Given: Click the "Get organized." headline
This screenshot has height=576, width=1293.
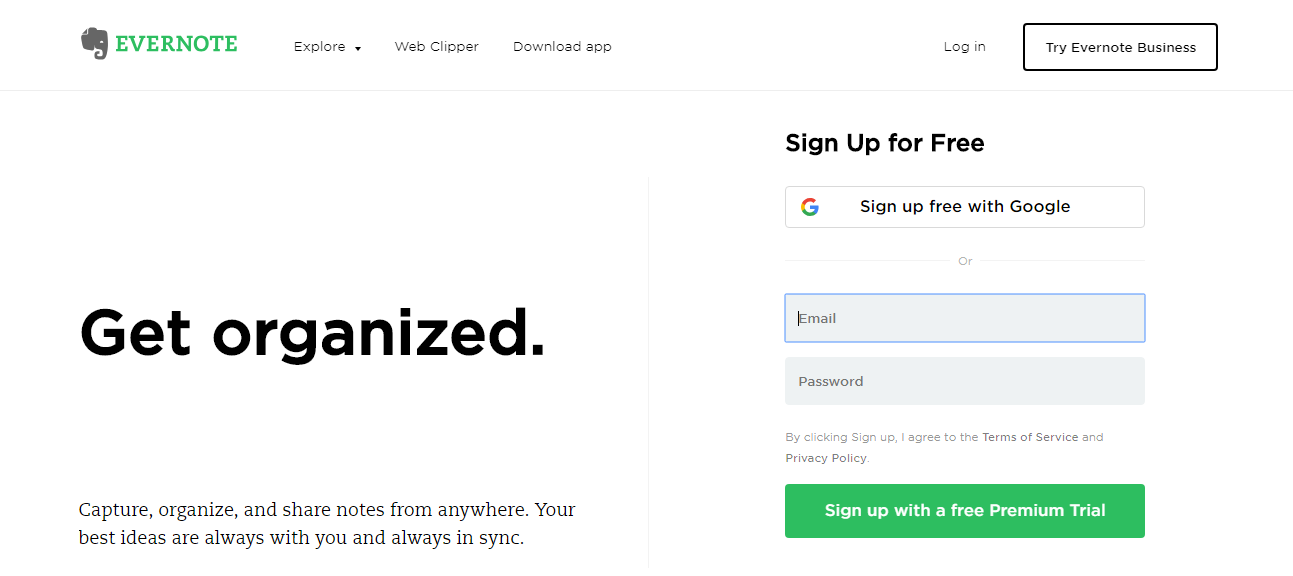Looking at the screenshot, I should click(x=312, y=332).
